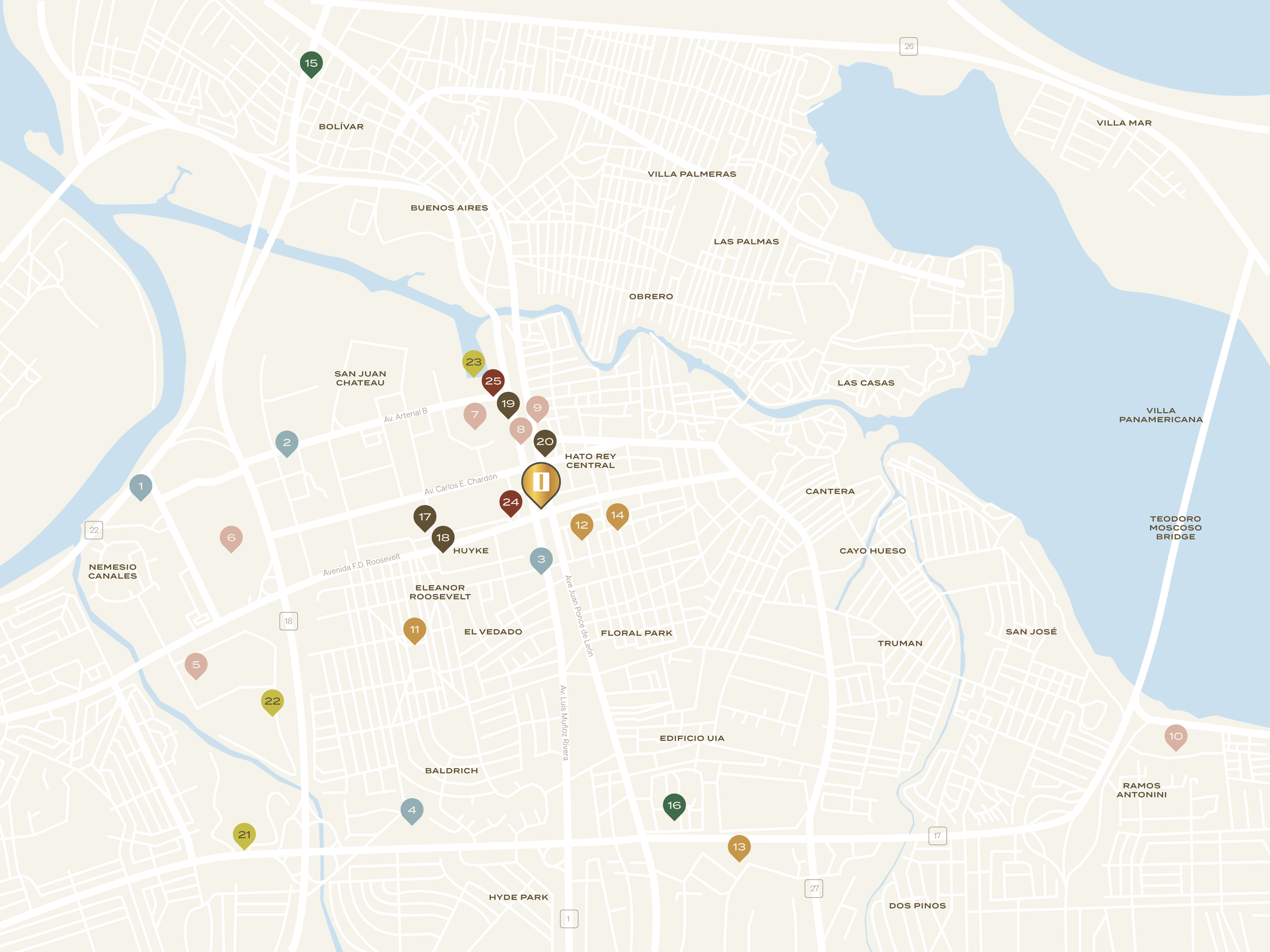Click the route 18 highway shield
Screen dimensions: 1270x952
[x=288, y=621]
